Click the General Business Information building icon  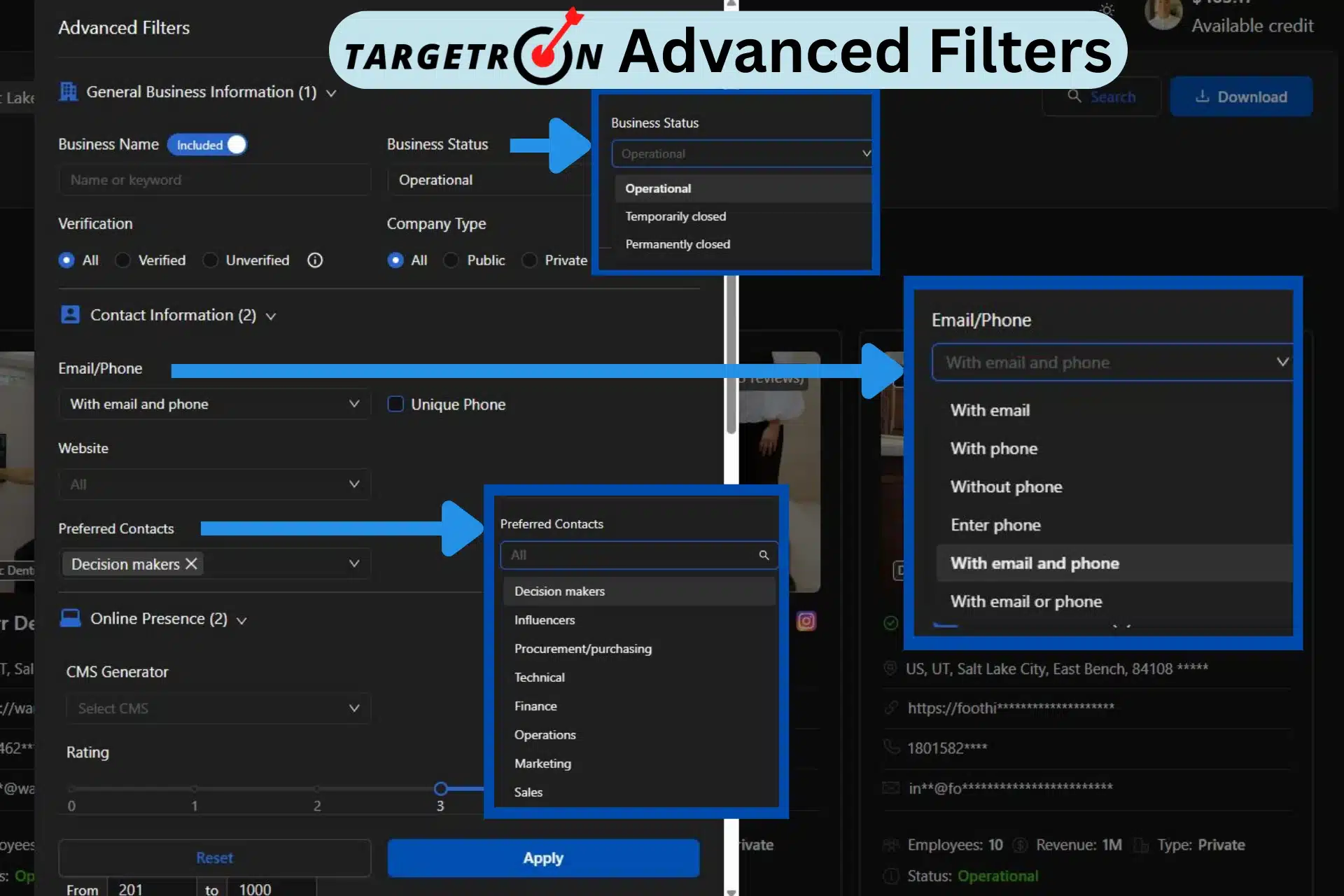click(x=69, y=92)
